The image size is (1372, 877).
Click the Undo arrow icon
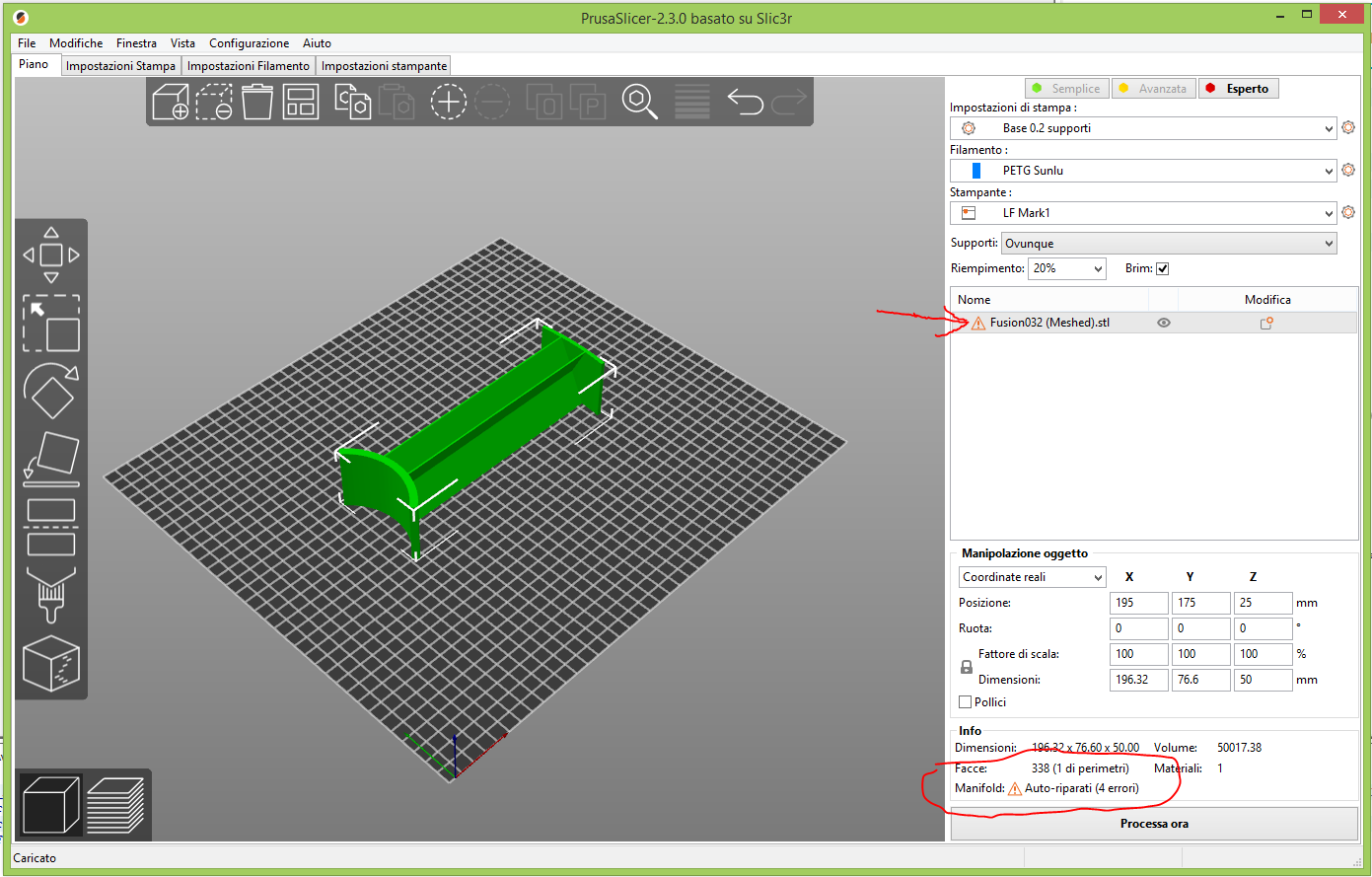click(745, 102)
